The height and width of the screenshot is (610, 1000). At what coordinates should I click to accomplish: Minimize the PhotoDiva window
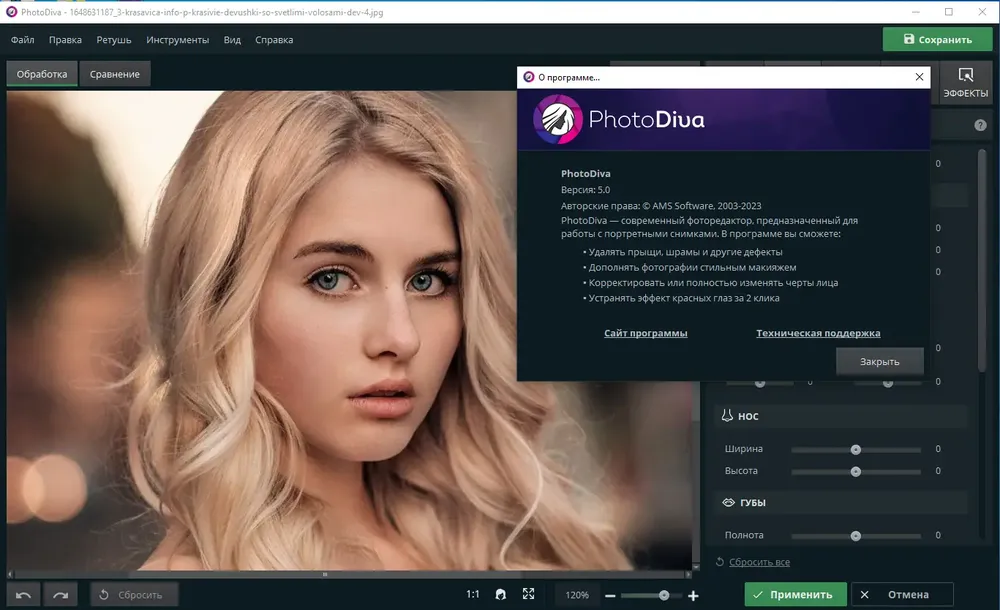[x=916, y=11]
